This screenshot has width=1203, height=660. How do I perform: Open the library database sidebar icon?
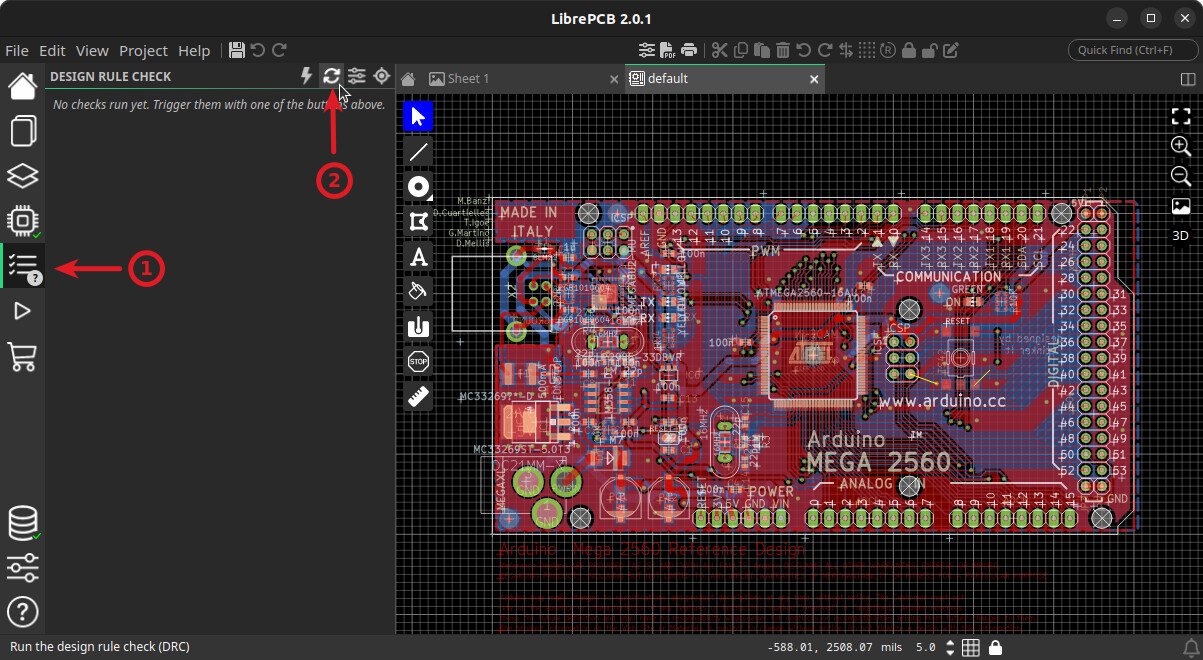(22, 523)
